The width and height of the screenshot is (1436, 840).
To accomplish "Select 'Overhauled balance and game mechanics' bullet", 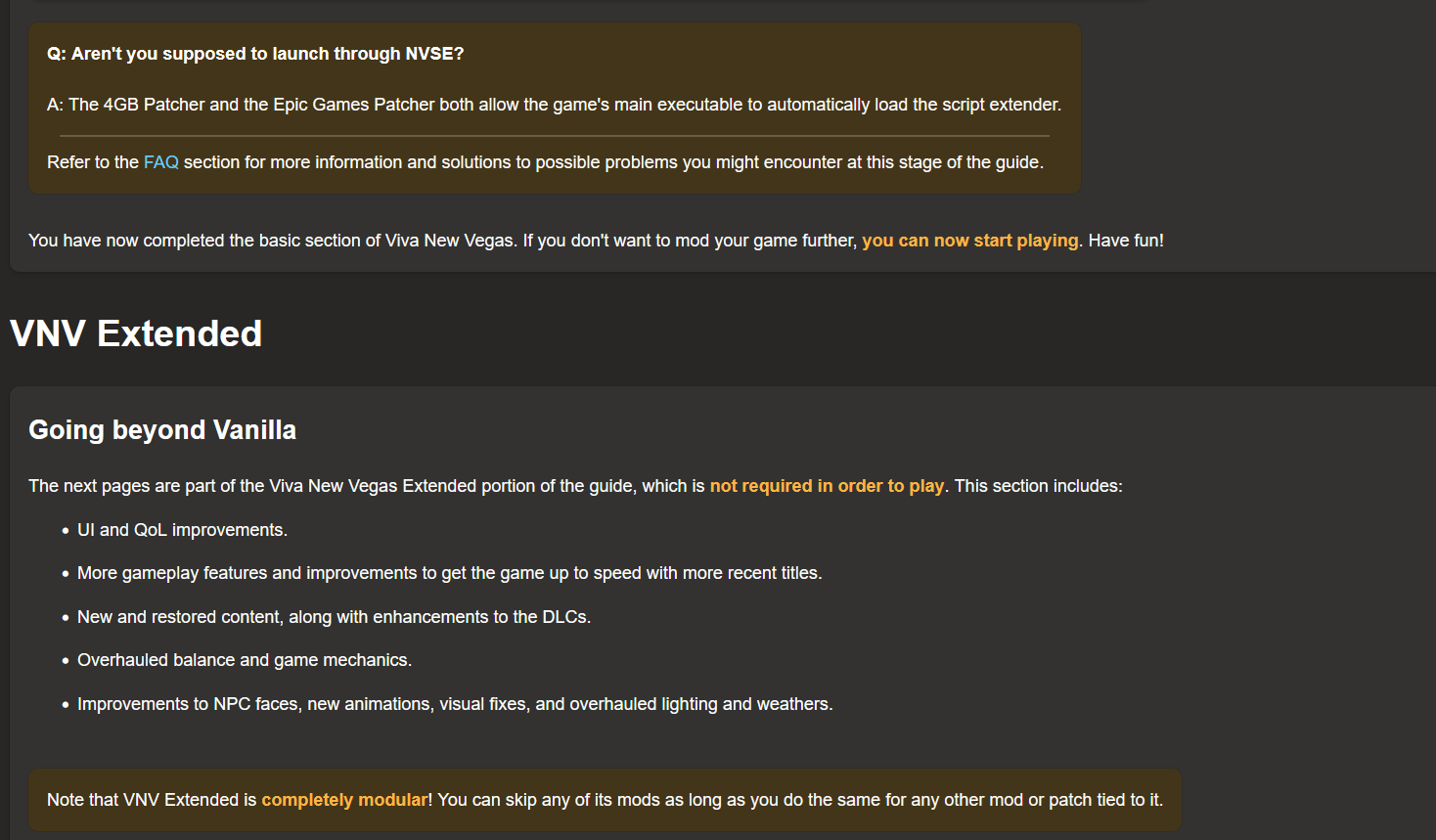I will [245, 660].
